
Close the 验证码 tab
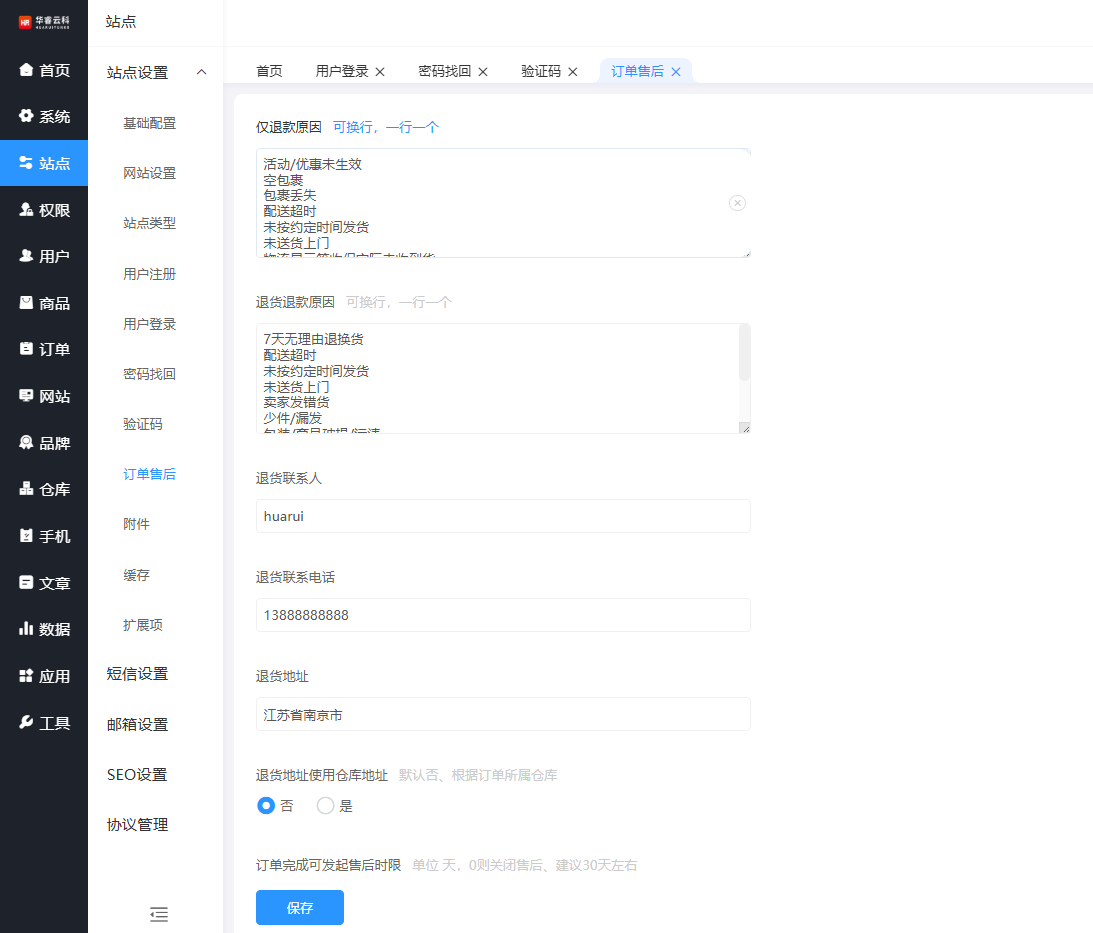coord(573,72)
